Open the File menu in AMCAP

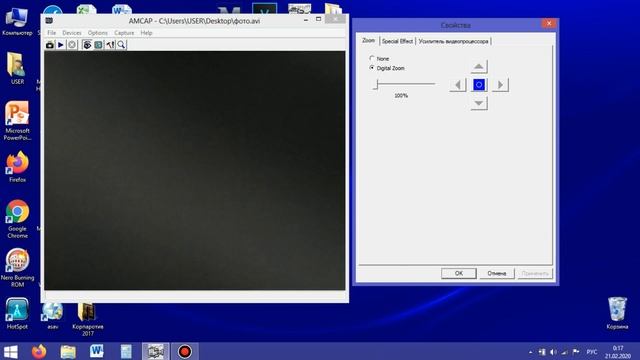coord(51,33)
